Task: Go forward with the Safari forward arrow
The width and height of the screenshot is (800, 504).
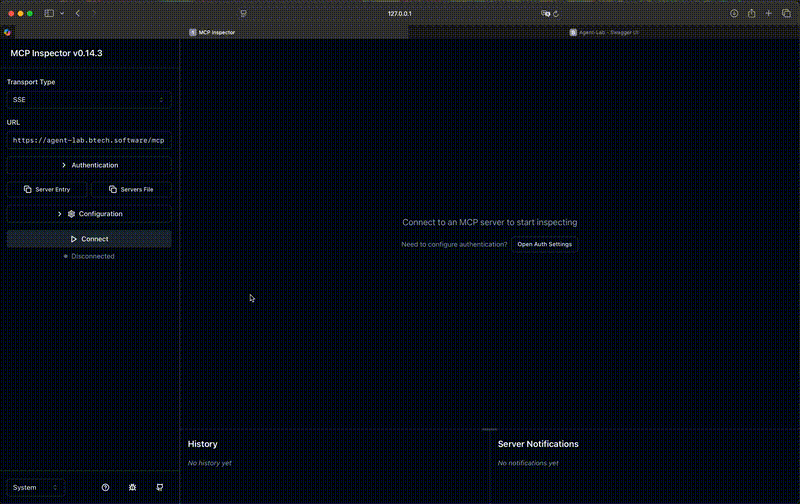Action: (x=93, y=13)
